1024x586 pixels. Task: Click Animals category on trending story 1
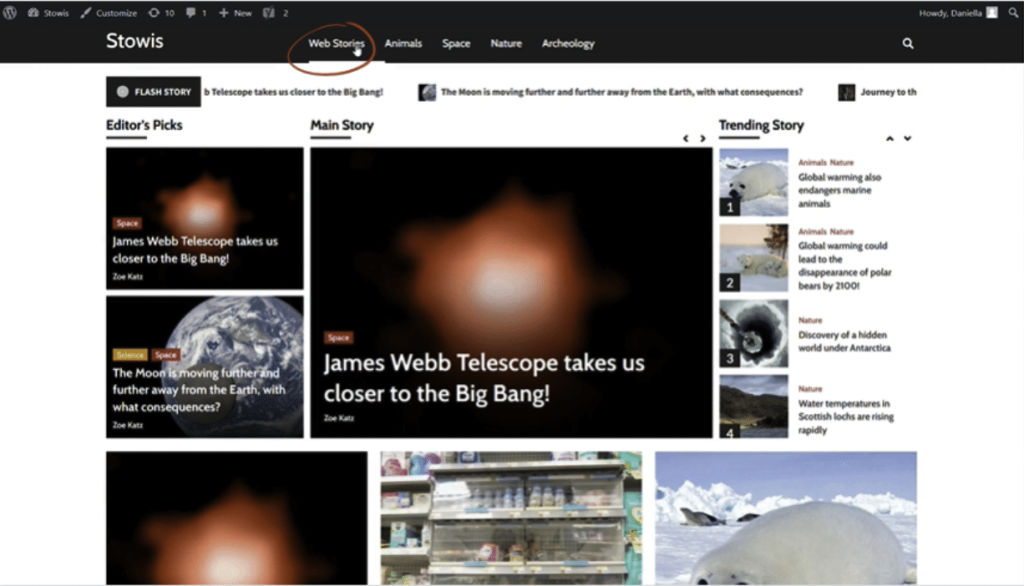click(812, 162)
